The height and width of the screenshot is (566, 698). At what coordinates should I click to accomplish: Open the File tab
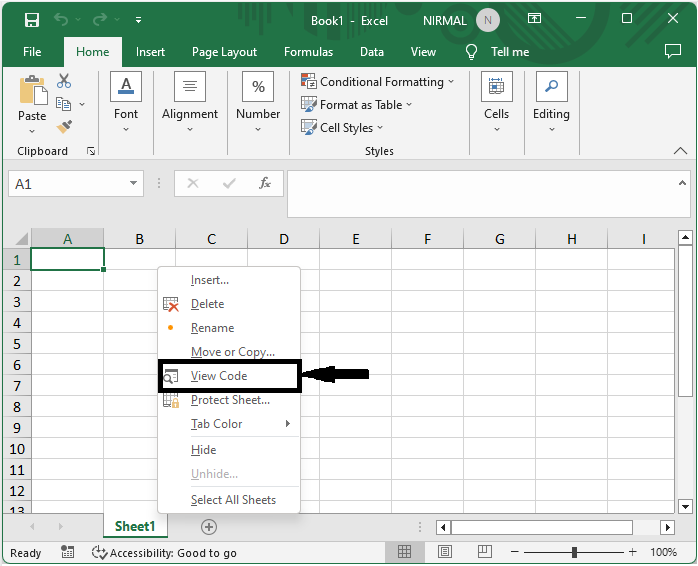coord(32,52)
